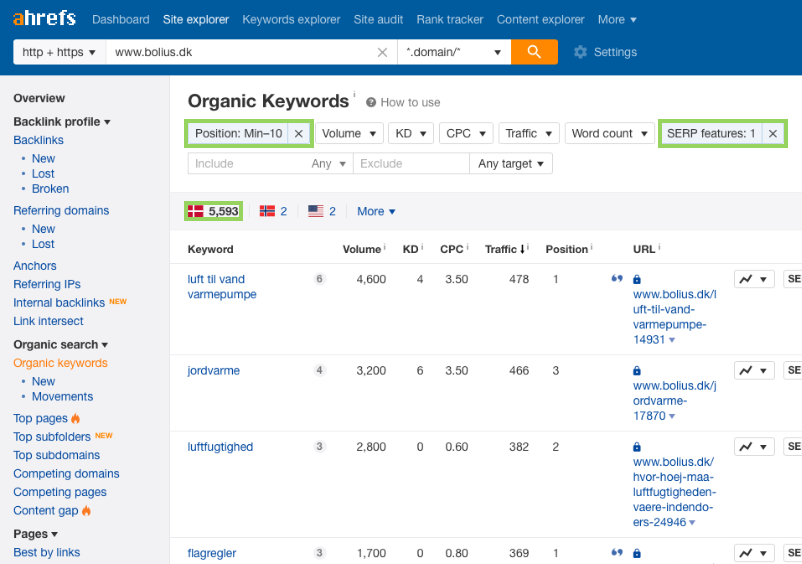This screenshot has height=564, width=802.
Task: Open the Overview sidebar item
Action: click(39, 98)
